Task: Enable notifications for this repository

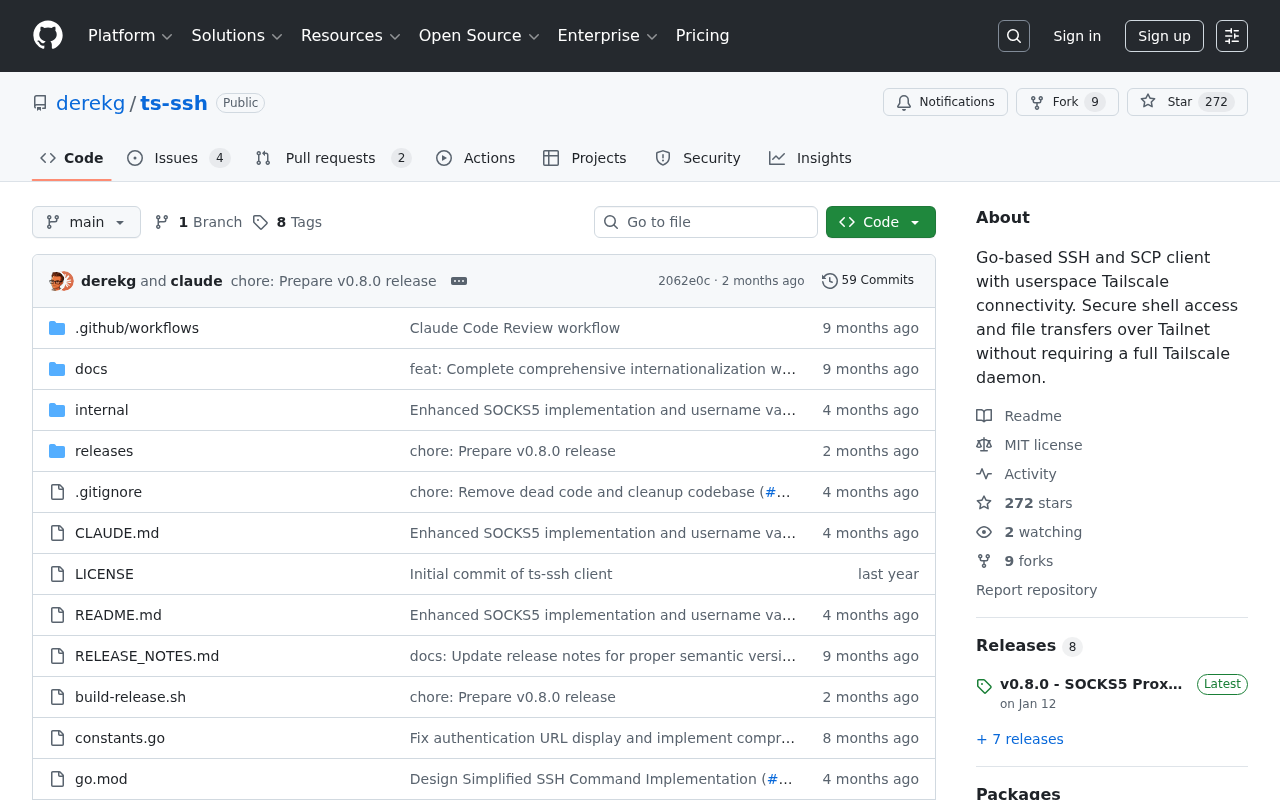Action: click(945, 101)
